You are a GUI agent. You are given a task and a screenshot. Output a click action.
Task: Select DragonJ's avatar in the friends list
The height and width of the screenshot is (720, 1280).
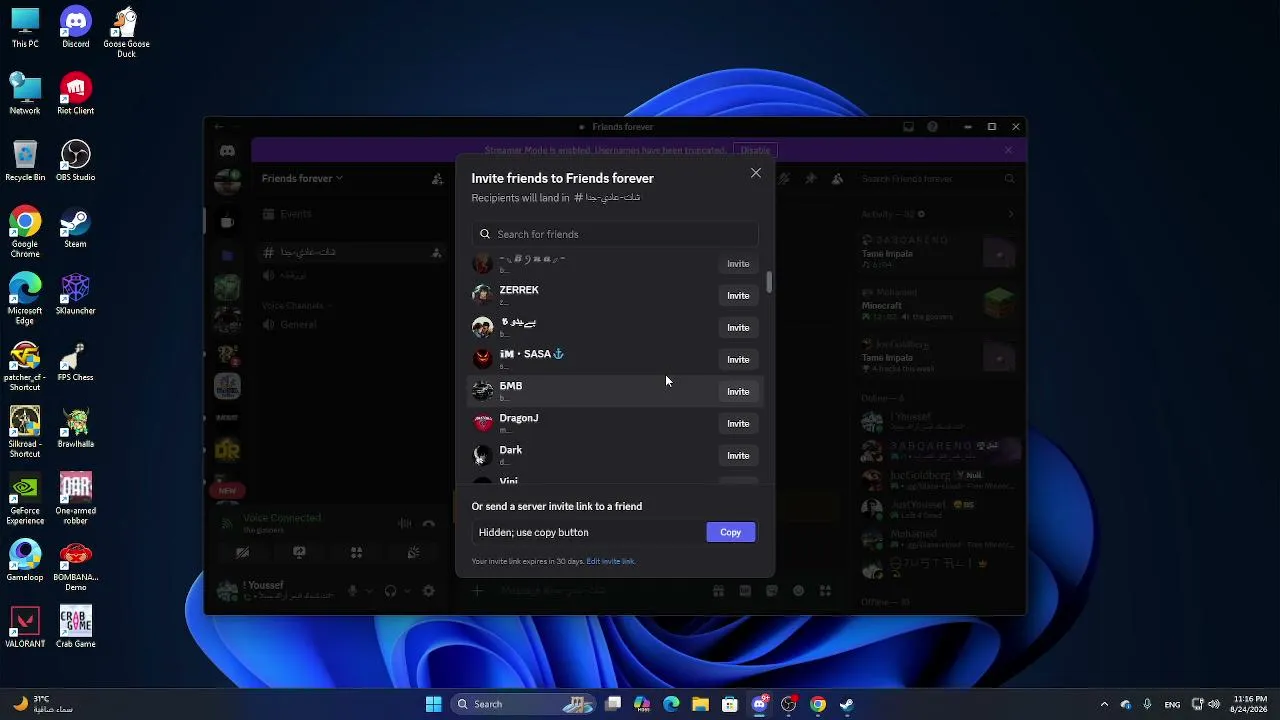tap(483, 423)
